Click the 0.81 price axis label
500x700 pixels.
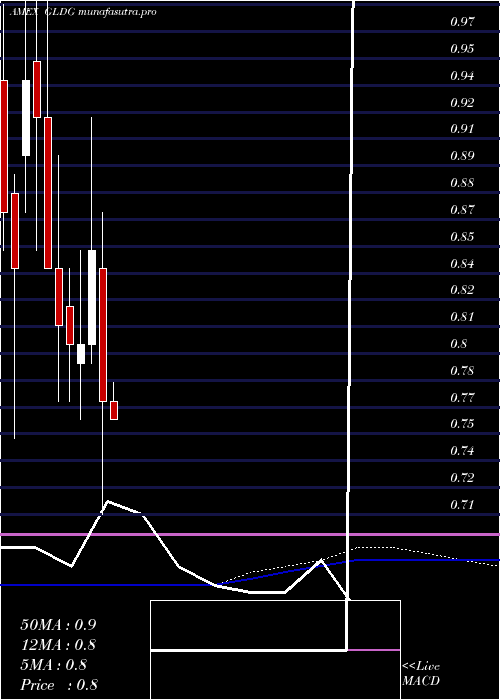[462, 317]
